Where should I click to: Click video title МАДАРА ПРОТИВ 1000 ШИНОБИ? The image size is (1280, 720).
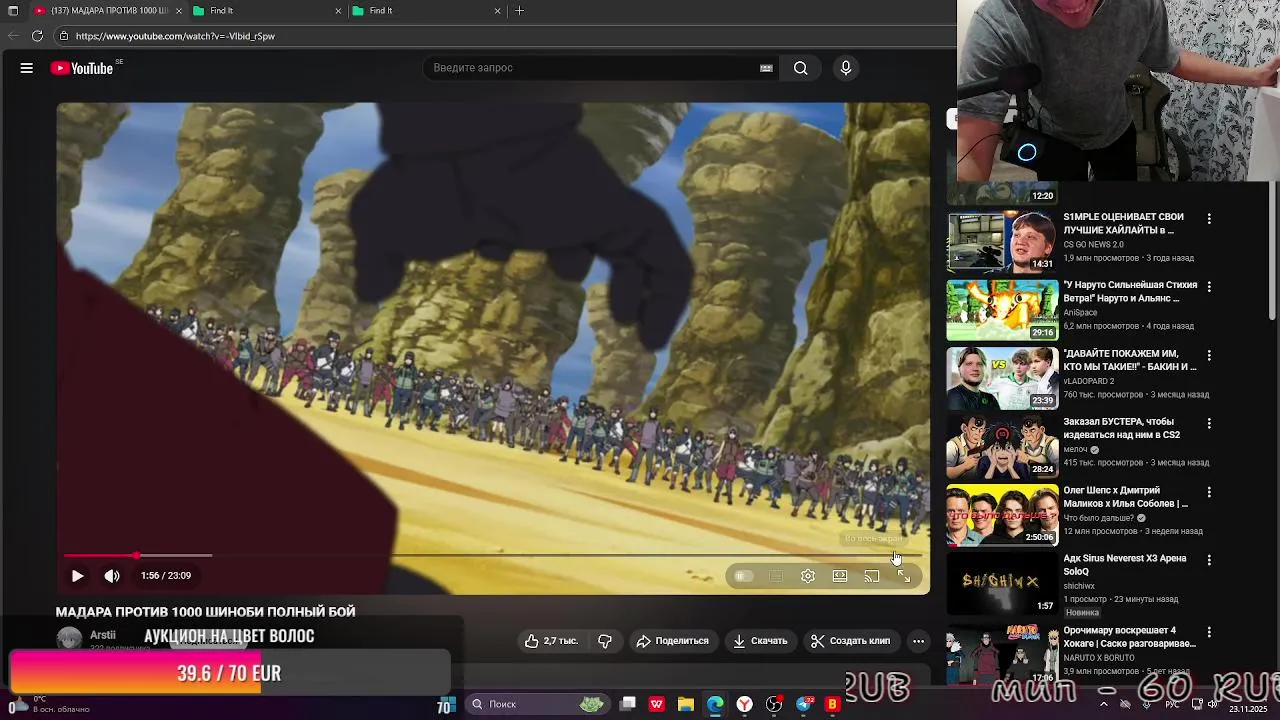coord(205,612)
